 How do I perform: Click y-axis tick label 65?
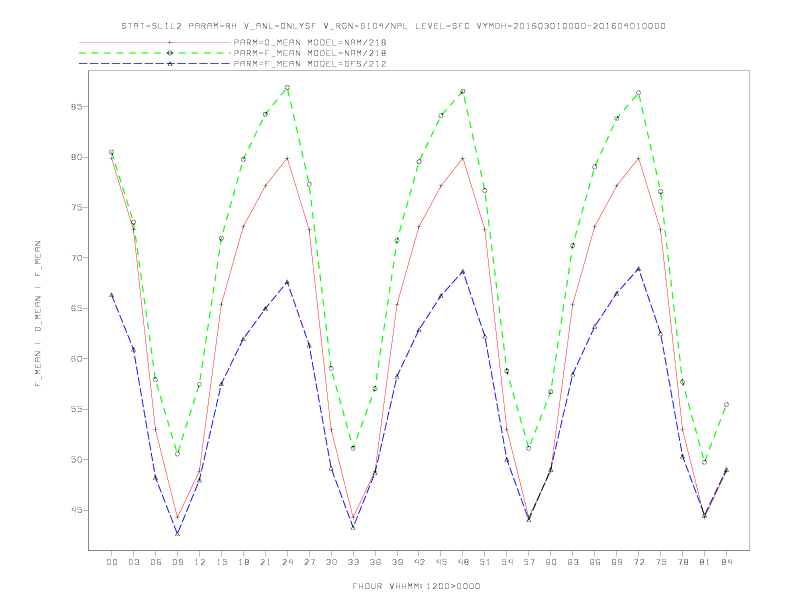pyautogui.click(x=76, y=309)
